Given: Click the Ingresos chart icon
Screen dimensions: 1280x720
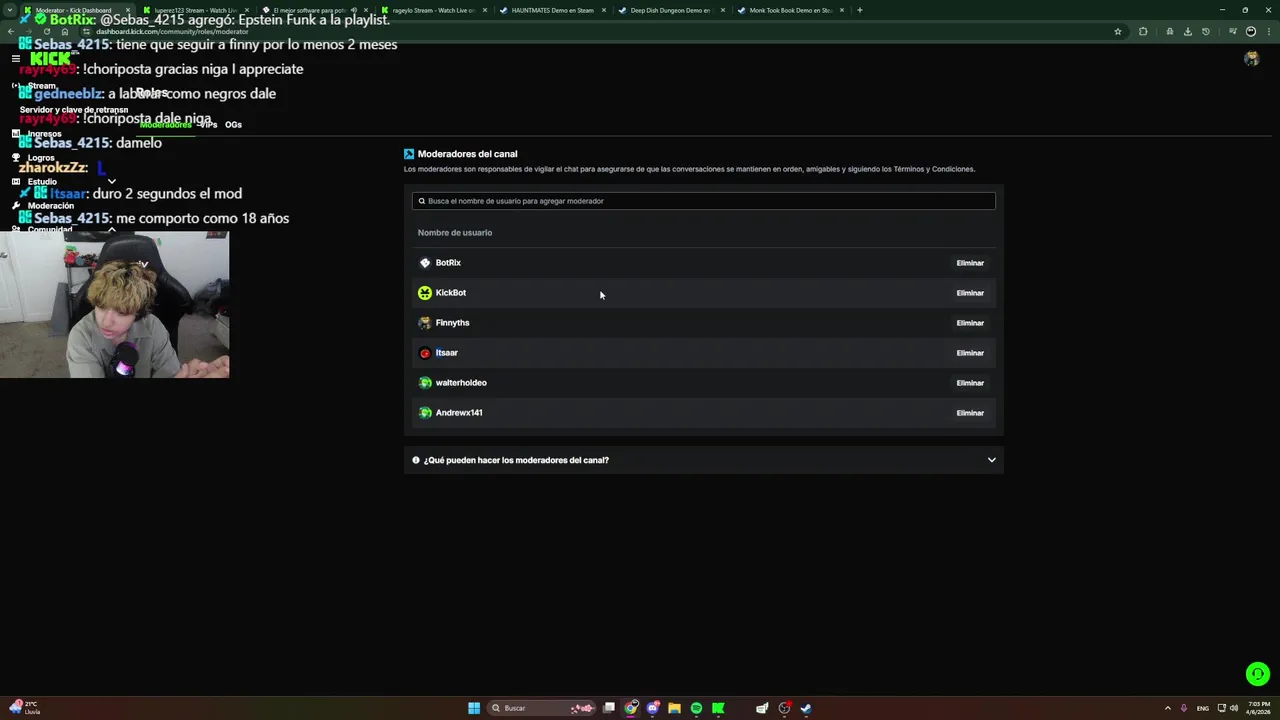Looking at the screenshot, I should click(16, 134).
